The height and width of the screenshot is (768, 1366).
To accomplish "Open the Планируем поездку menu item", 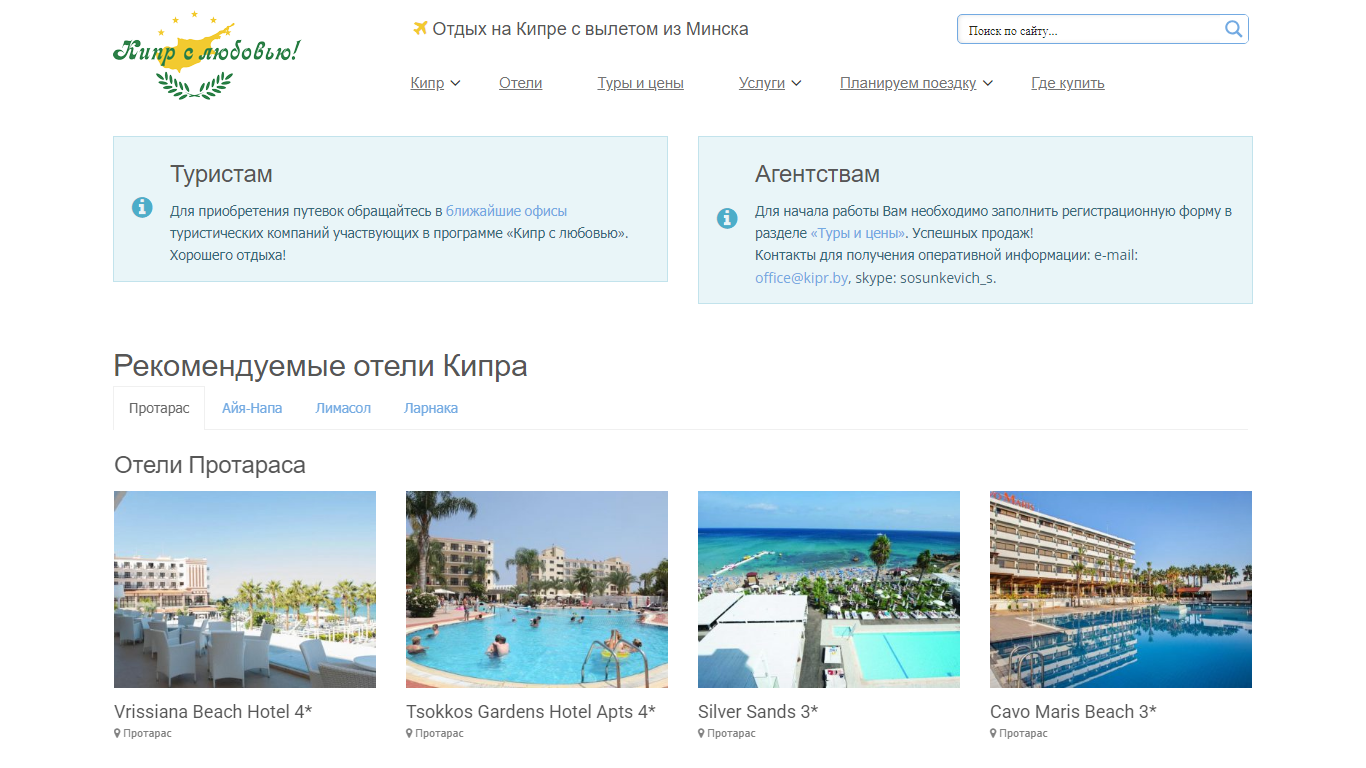I will coord(908,83).
